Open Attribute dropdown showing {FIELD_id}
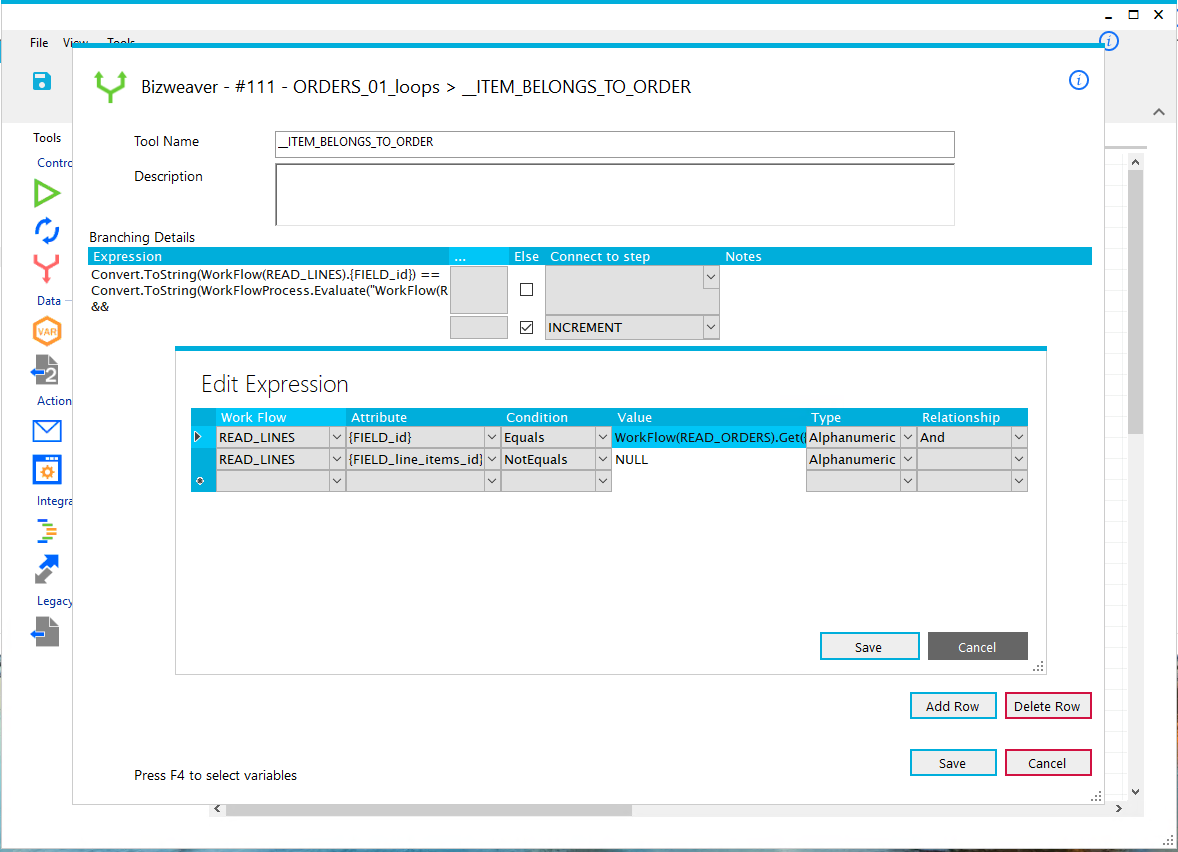This screenshot has width=1178, height=852. click(x=492, y=437)
